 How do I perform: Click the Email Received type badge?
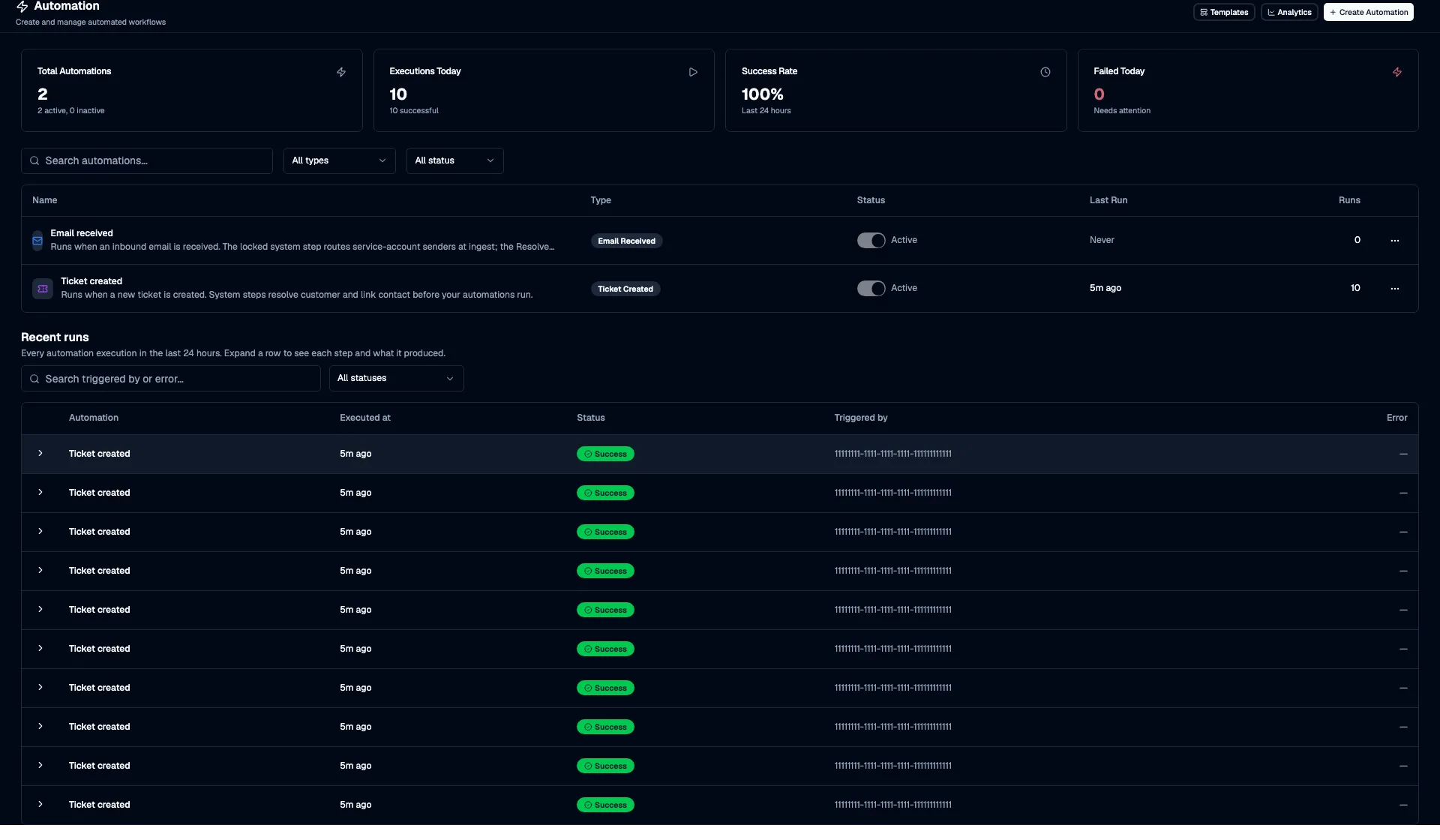point(626,241)
